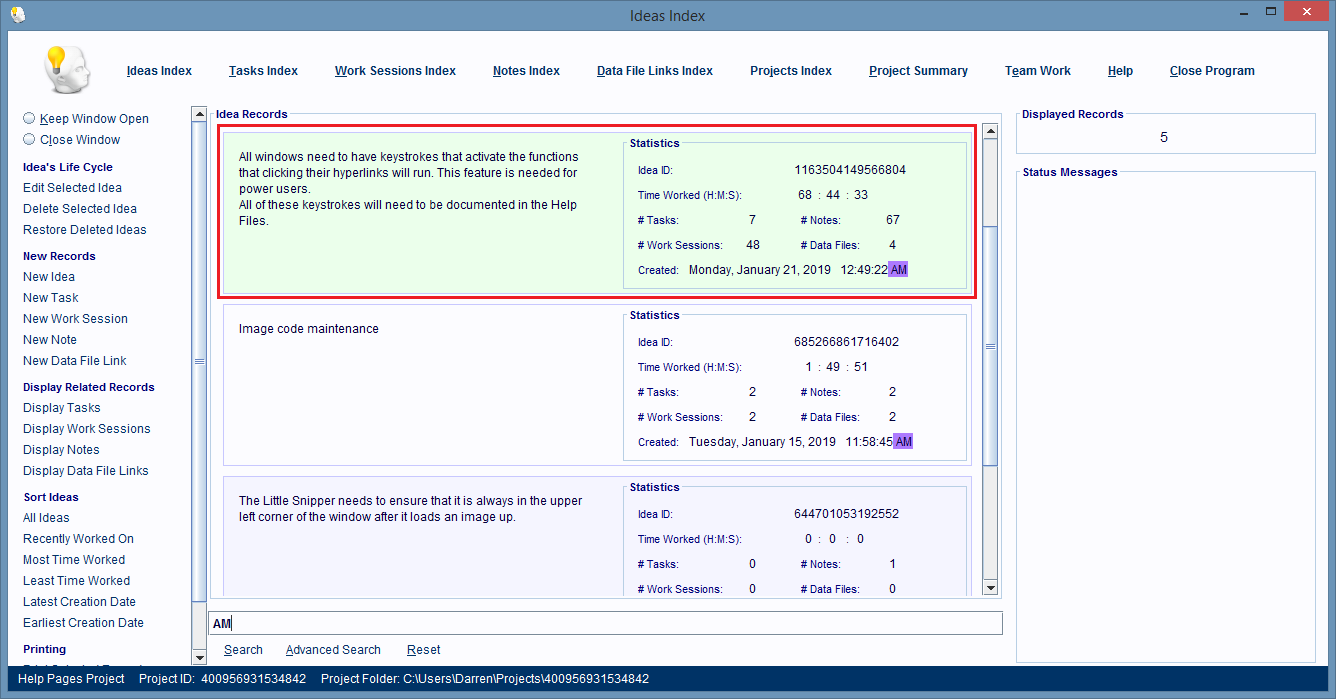This screenshot has width=1336, height=699.
Task: Click the Reset search link
Action: tap(424, 650)
